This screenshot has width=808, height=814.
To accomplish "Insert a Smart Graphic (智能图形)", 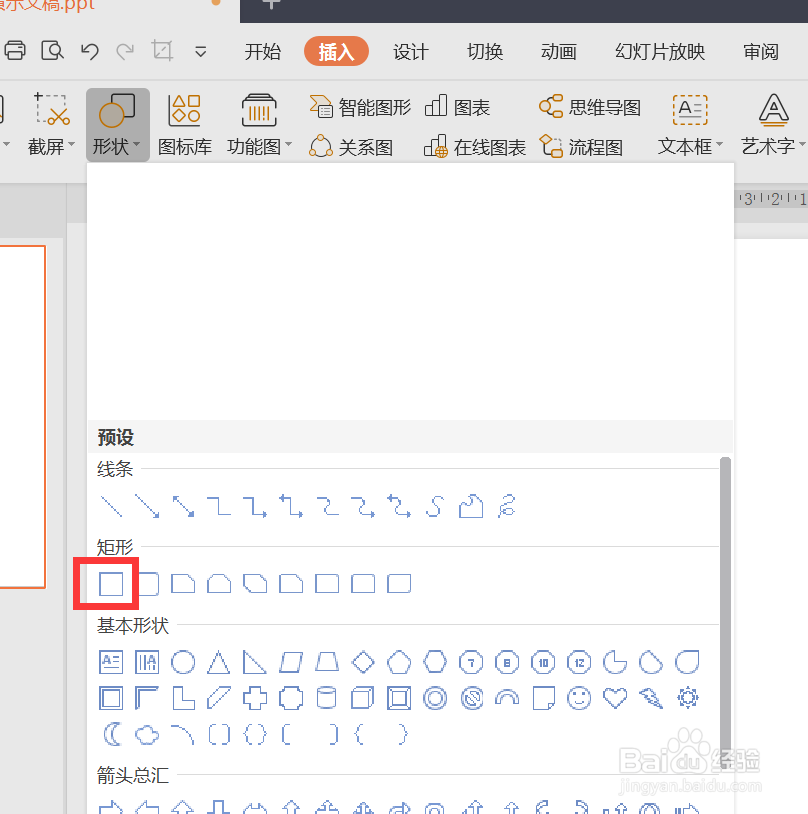I will pyautogui.click(x=360, y=107).
